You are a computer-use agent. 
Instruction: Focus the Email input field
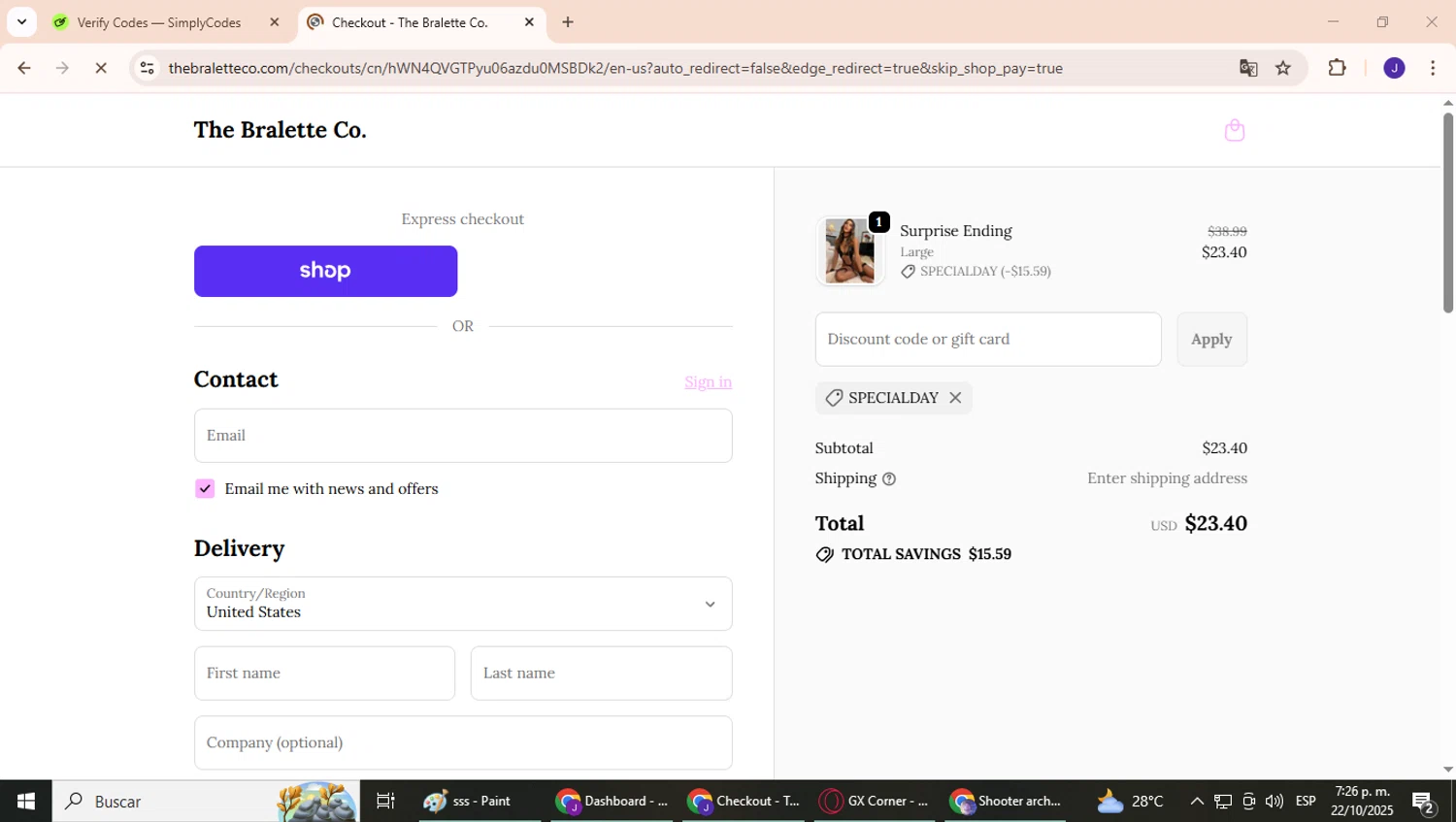463,435
